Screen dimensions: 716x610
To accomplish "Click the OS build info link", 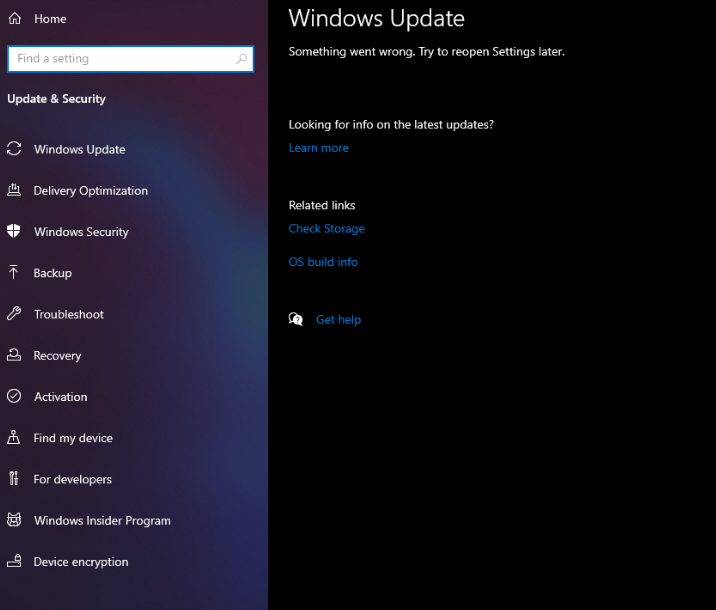I will (323, 262).
